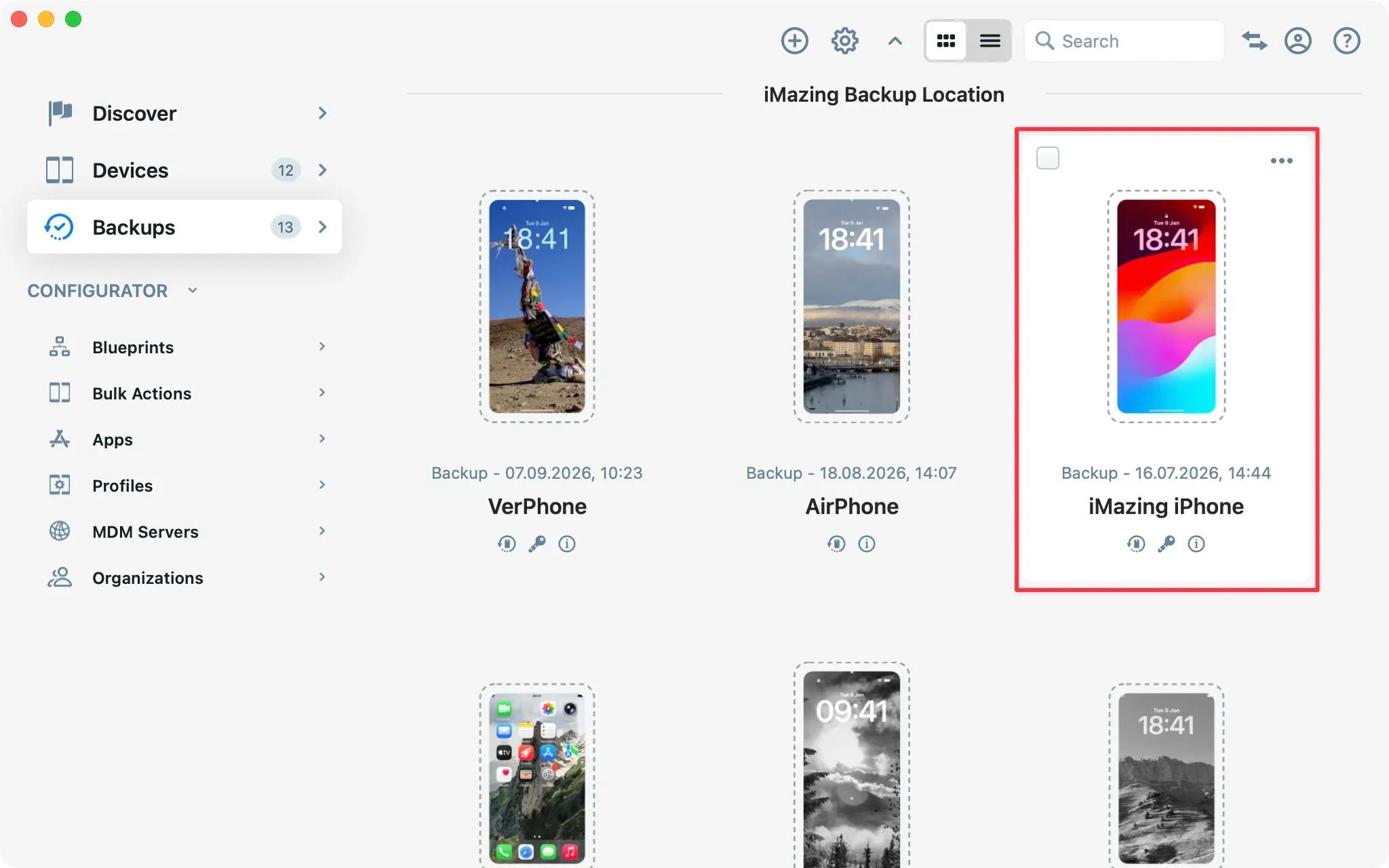The height and width of the screenshot is (868, 1389).
Task: Select Devices in the sidebar
Action: [184, 170]
